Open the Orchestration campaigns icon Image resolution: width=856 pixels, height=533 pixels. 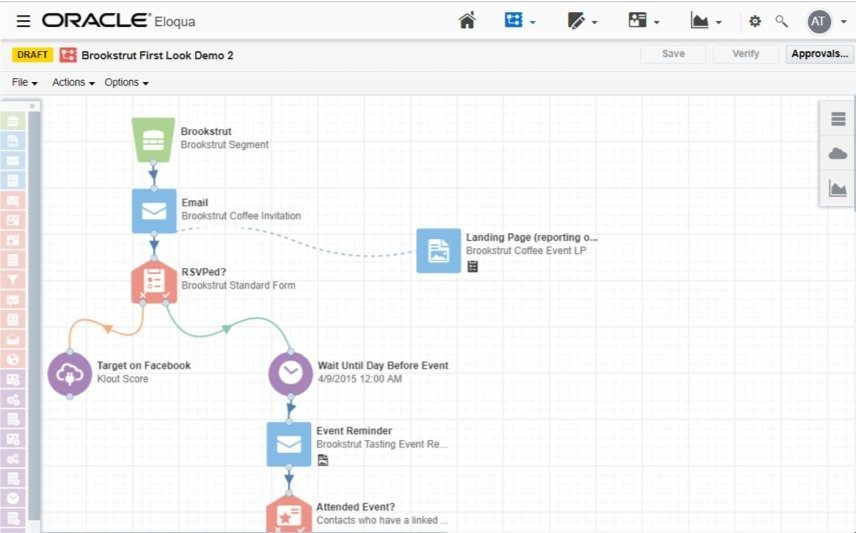[513, 20]
